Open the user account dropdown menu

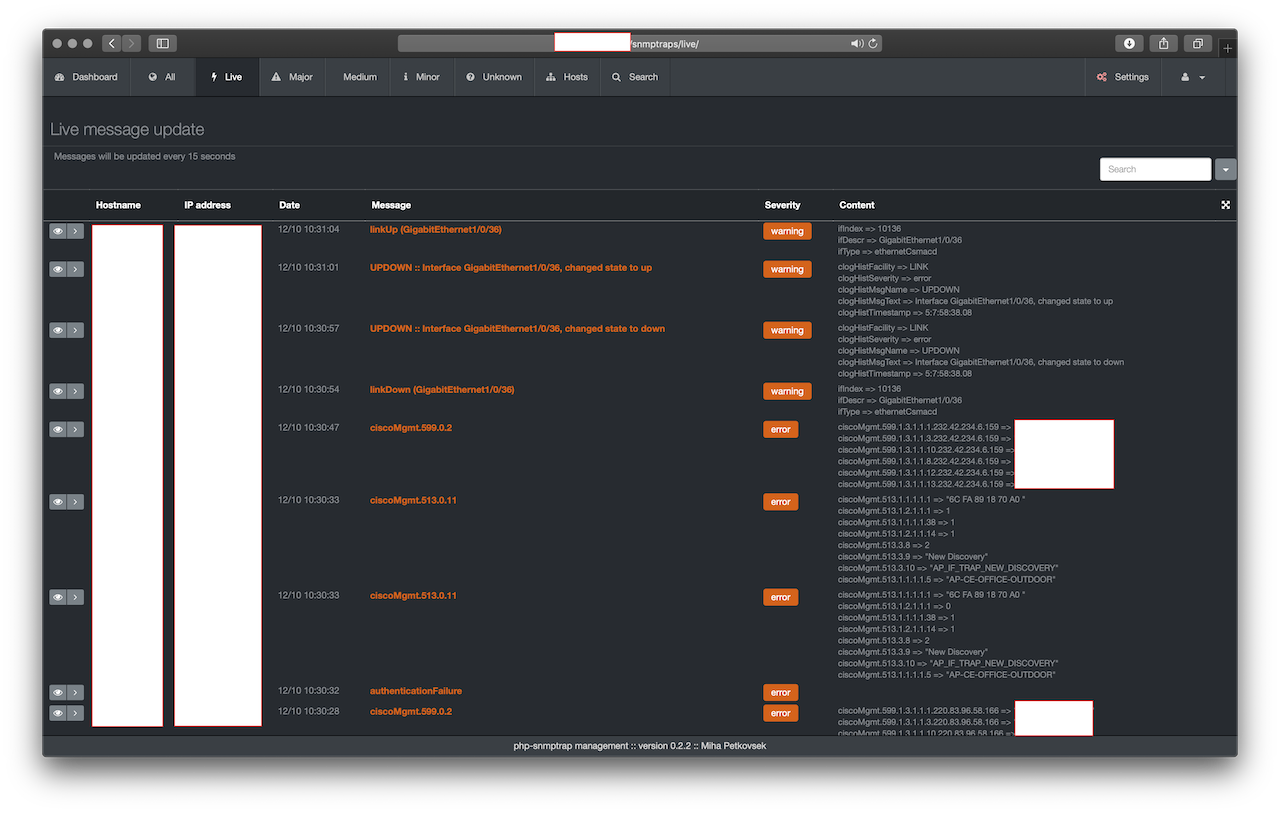1193,77
